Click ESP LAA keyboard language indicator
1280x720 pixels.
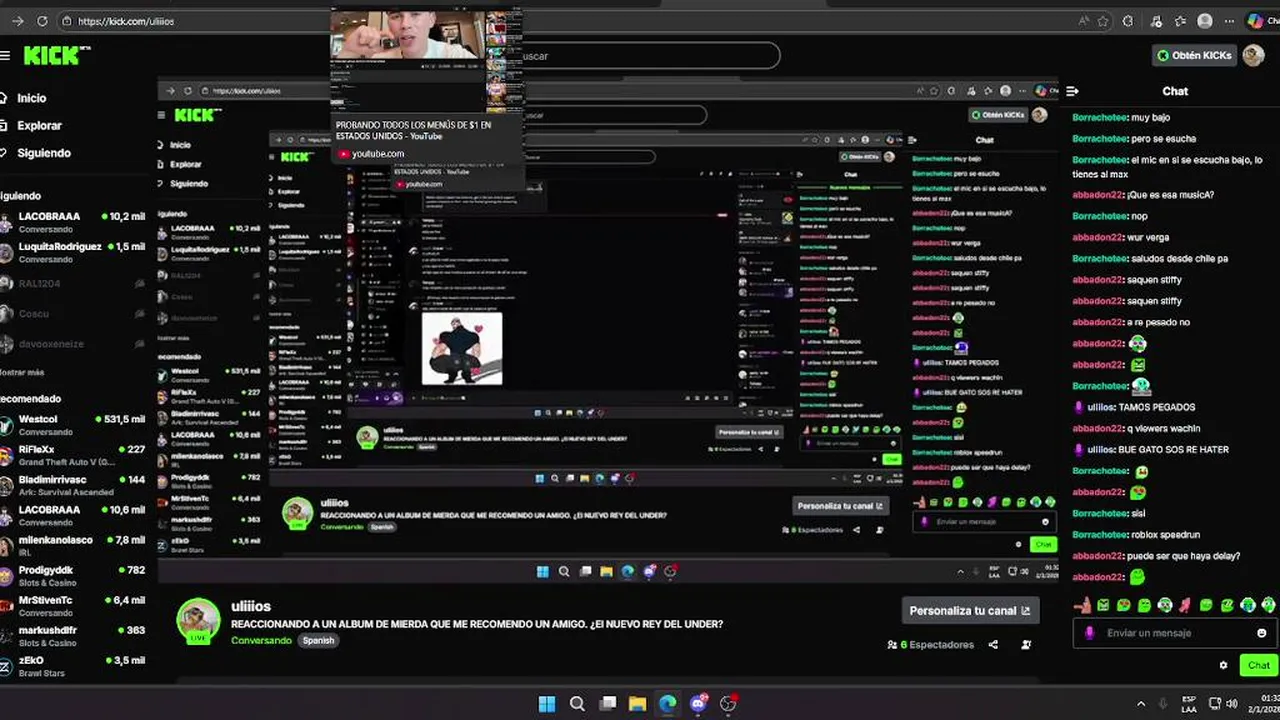1189,704
